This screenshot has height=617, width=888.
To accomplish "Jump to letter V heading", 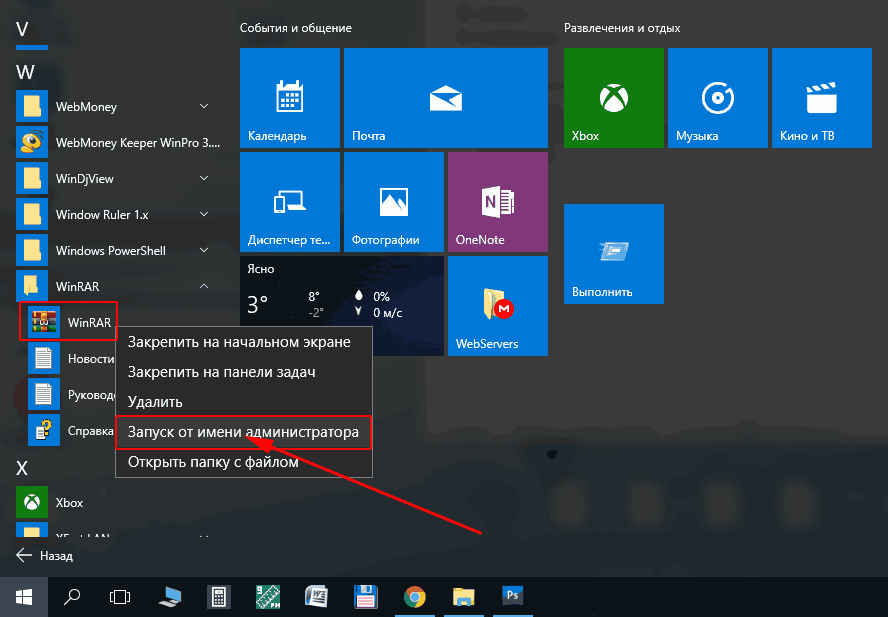I will tap(22, 29).
